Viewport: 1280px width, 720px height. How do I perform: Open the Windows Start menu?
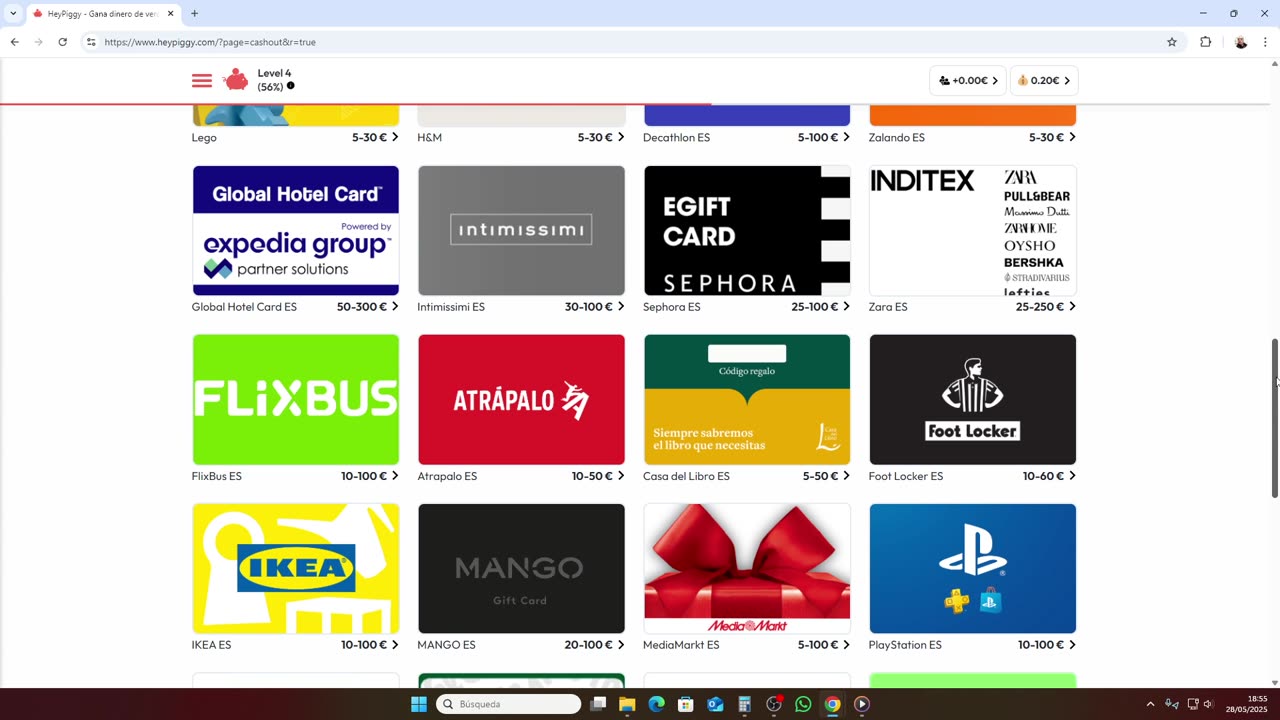(419, 704)
